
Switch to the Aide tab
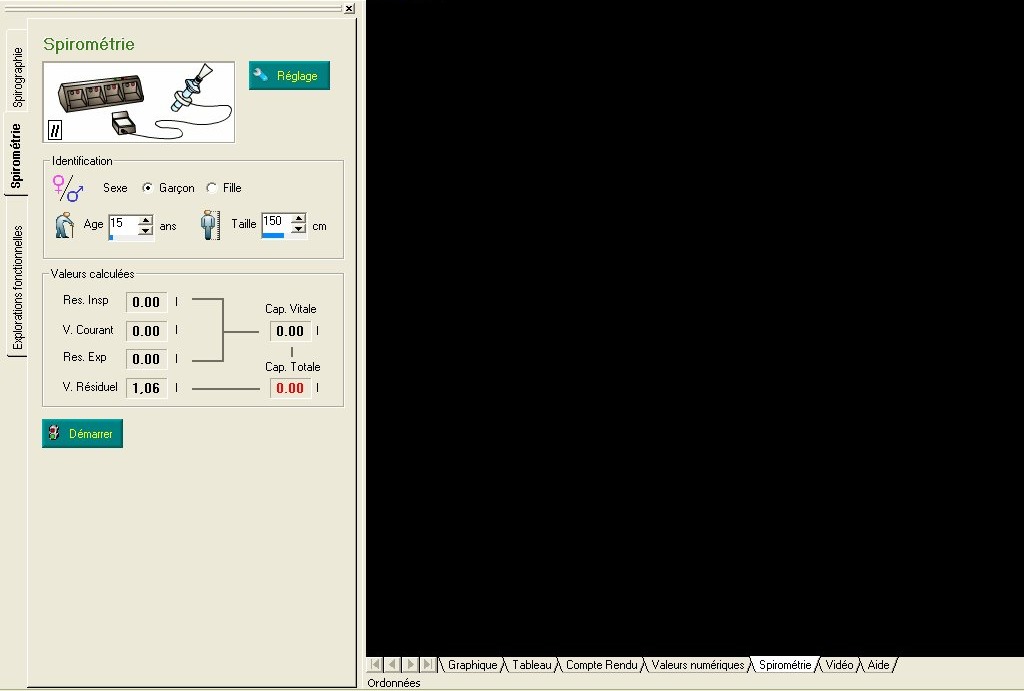click(878, 665)
